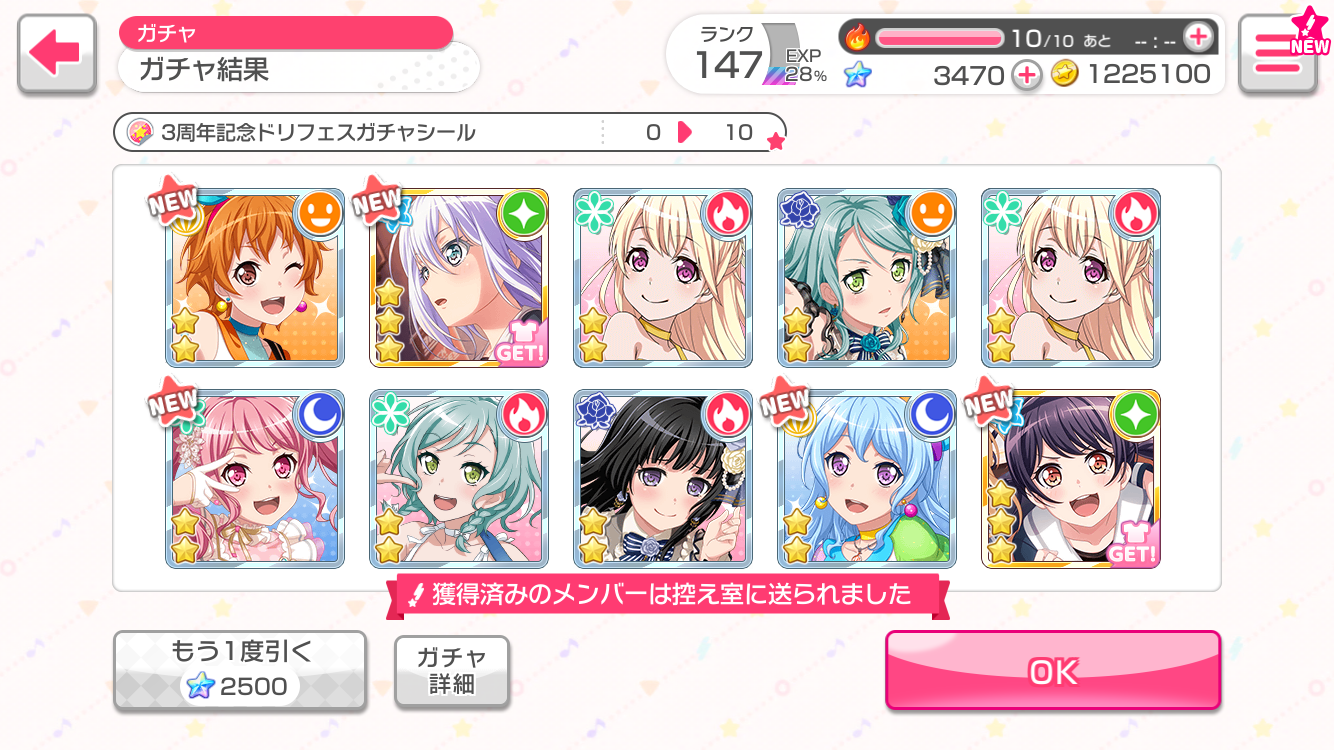Select light-blue-haired girl card marked NEW
Screen dimensions: 1334x750
tap(867, 479)
